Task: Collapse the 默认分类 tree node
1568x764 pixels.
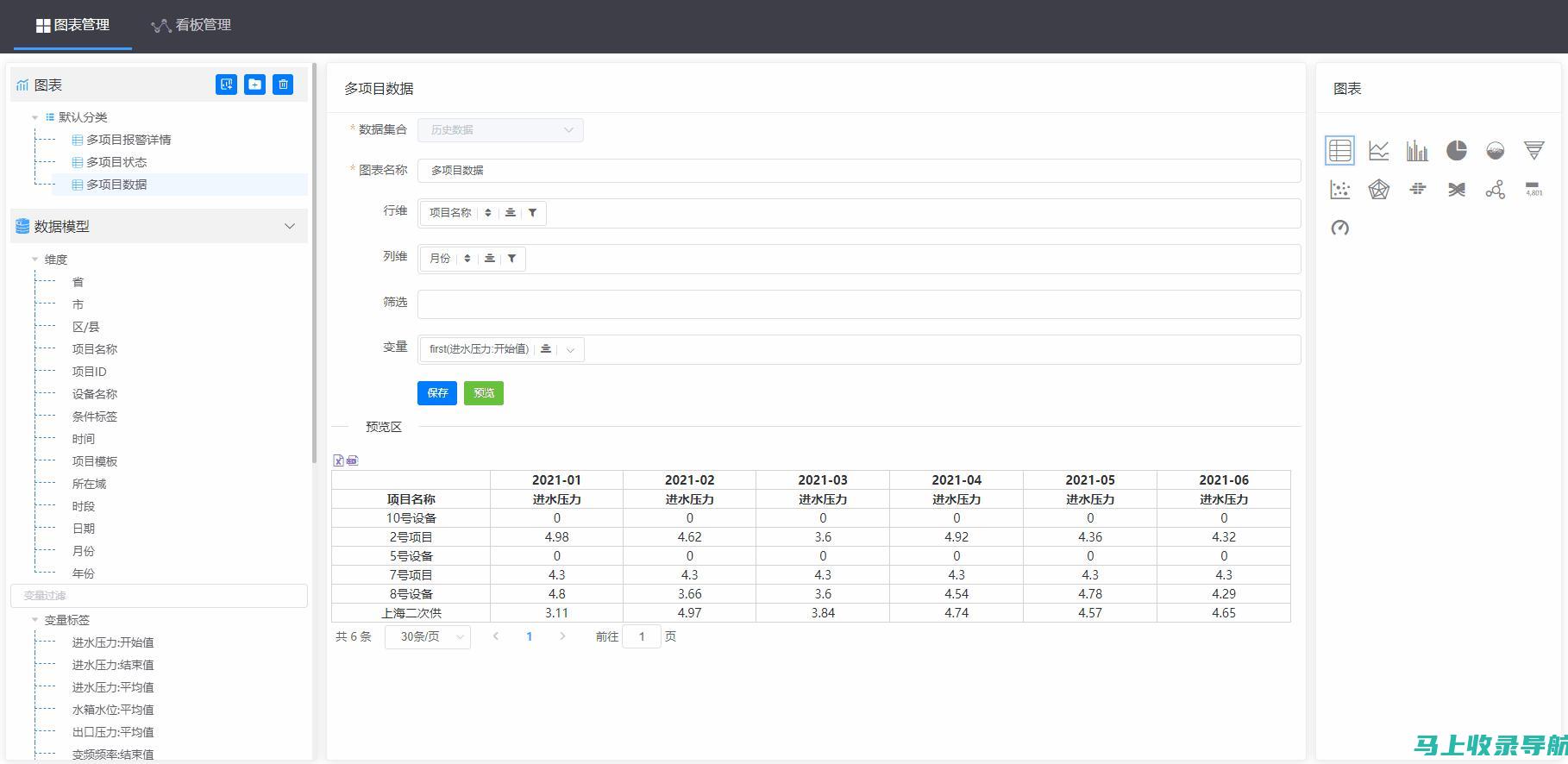Action: [x=34, y=117]
